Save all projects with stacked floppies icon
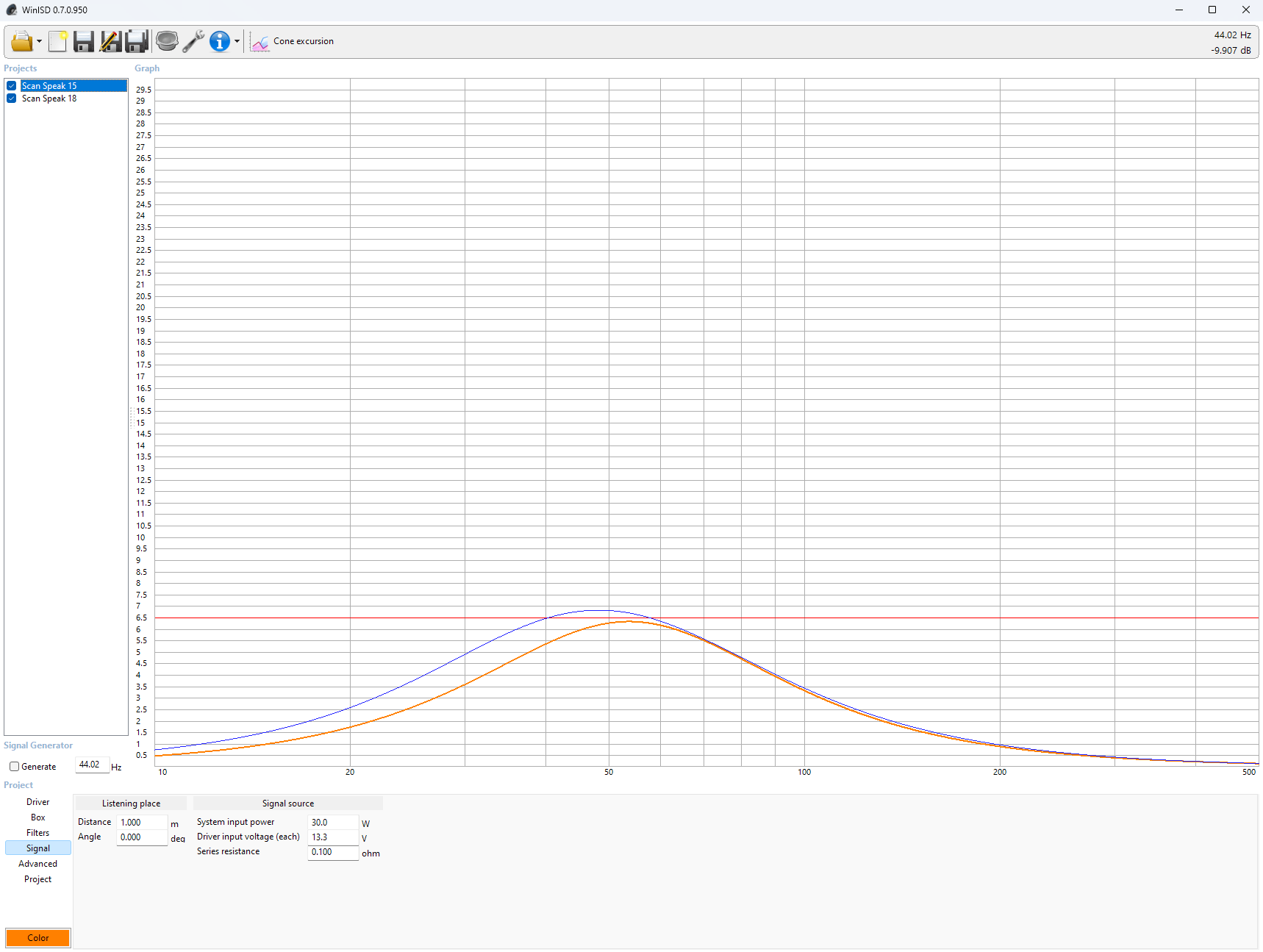The image size is (1263, 952). (137, 41)
